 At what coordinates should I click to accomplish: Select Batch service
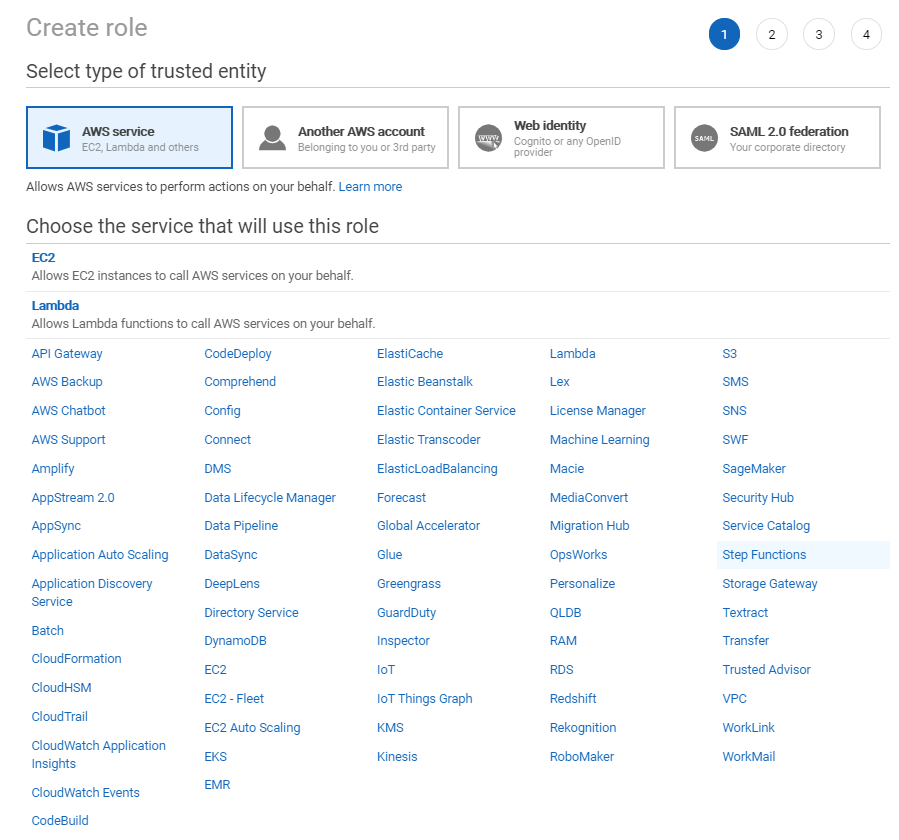tap(48, 631)
